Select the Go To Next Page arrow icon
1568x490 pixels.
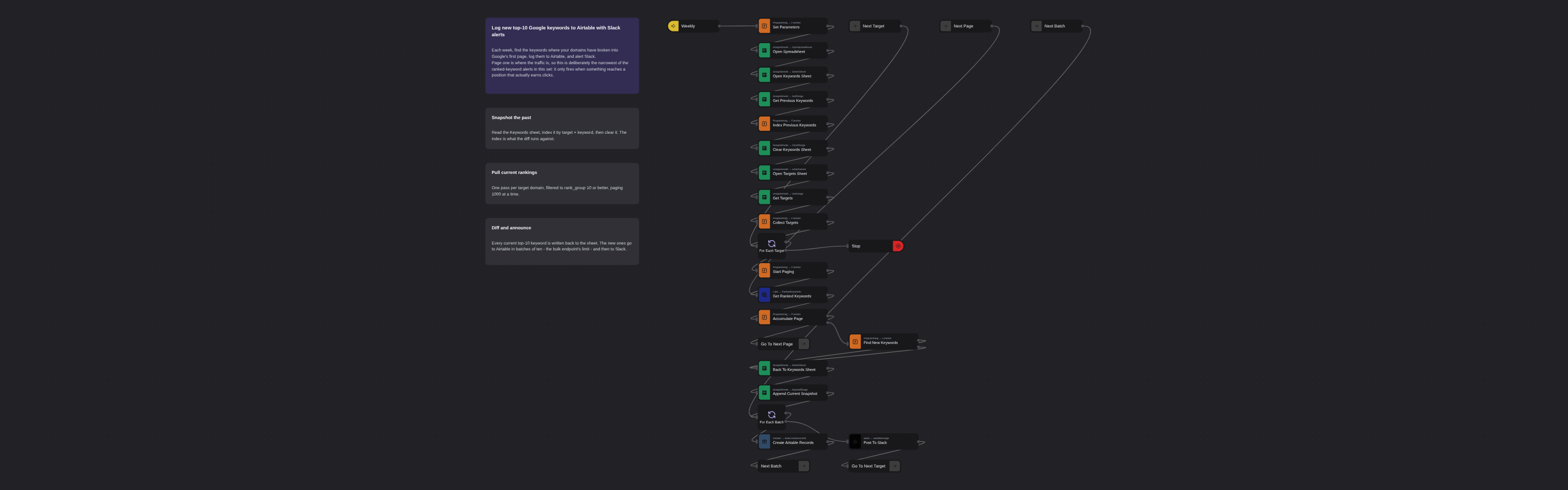pos(804,344)
